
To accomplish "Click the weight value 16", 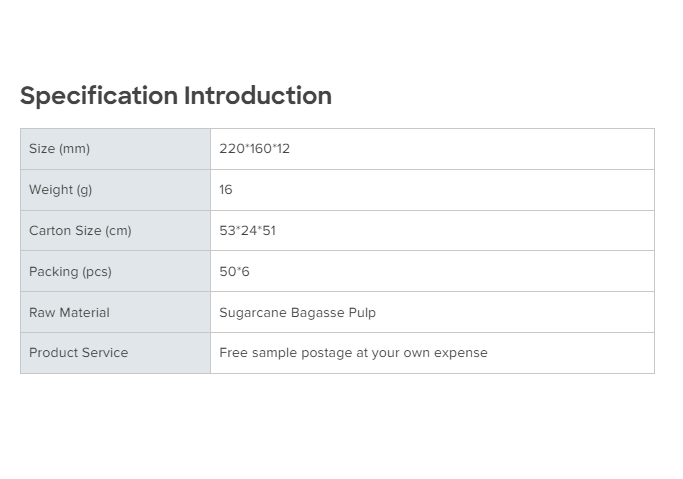I will click(x=226, y=190).
